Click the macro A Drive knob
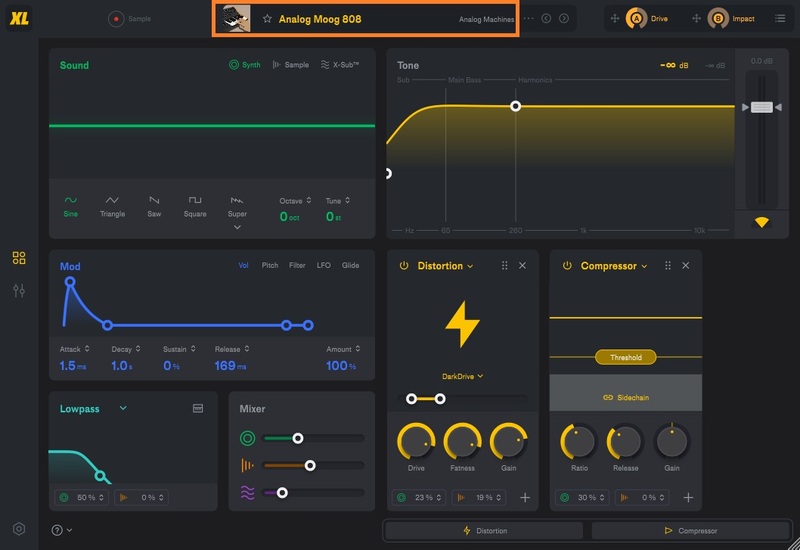This screenshot has width=800, height=550. [636, 19]
